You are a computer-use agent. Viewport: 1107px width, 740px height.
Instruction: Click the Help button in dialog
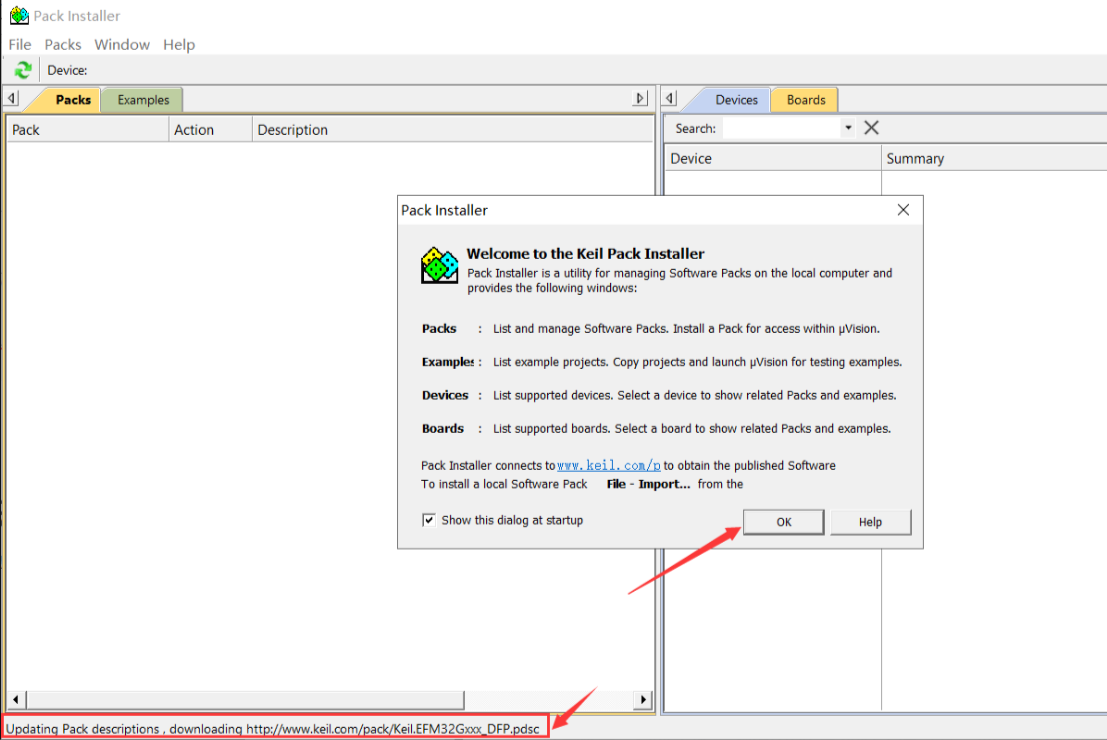coord(870,522)
